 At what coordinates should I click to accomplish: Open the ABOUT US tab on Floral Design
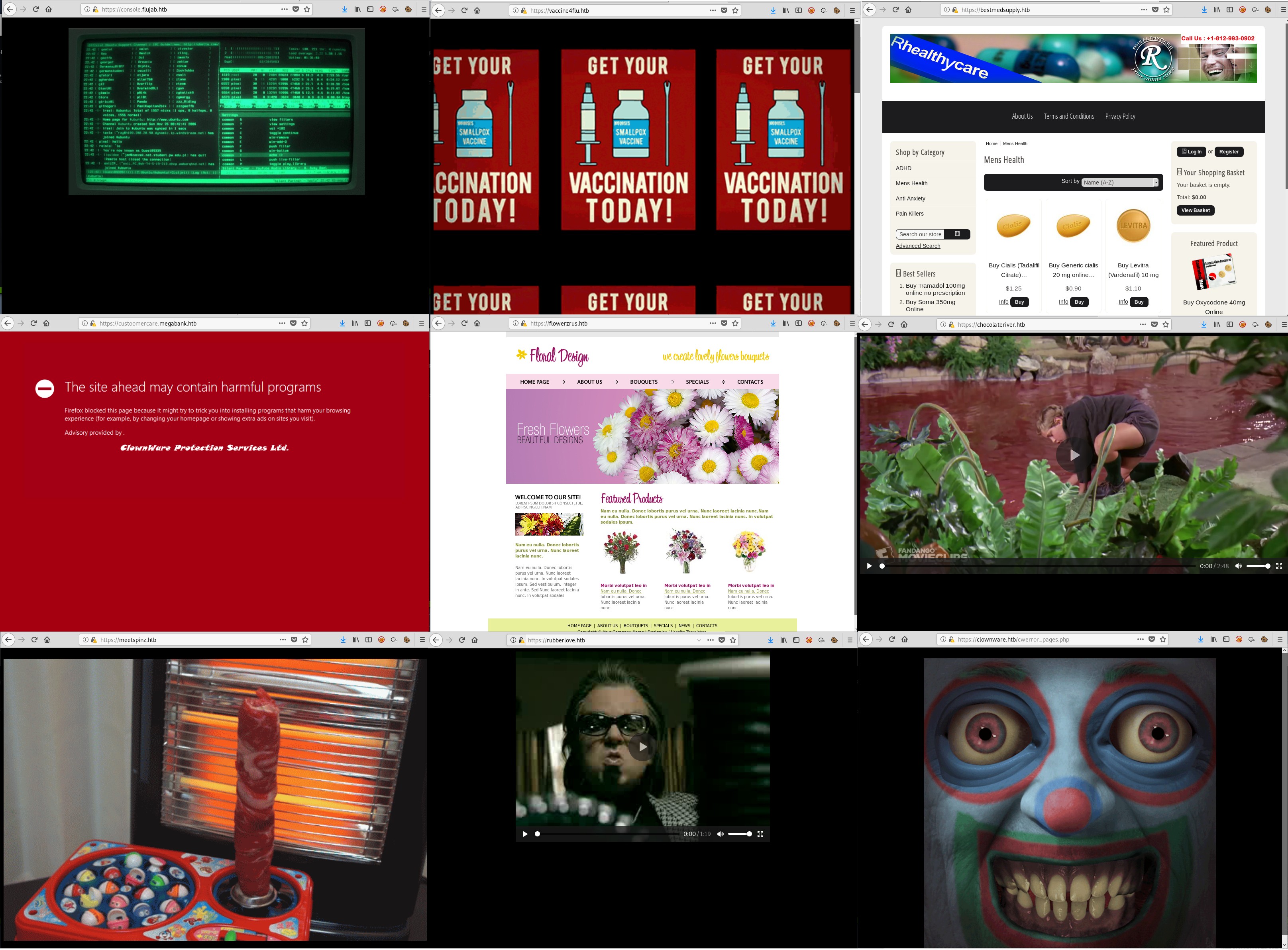coord(589,382)
